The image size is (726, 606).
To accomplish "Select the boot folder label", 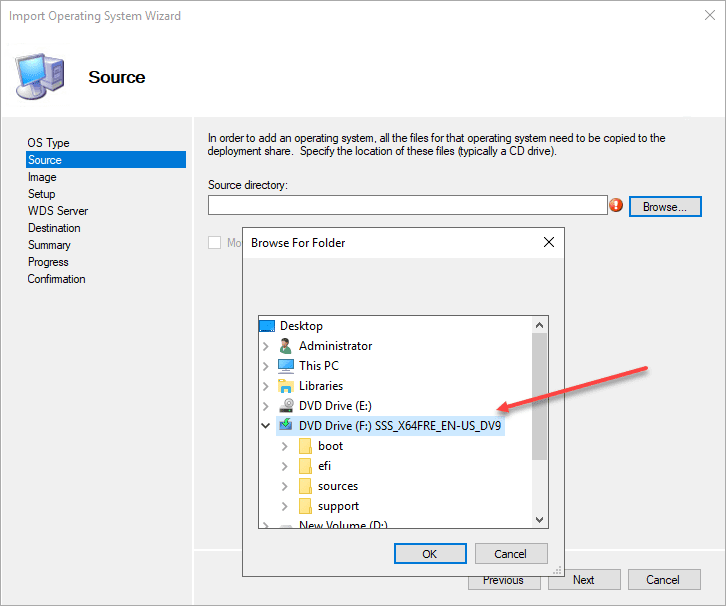I will [x=331, y=446].
